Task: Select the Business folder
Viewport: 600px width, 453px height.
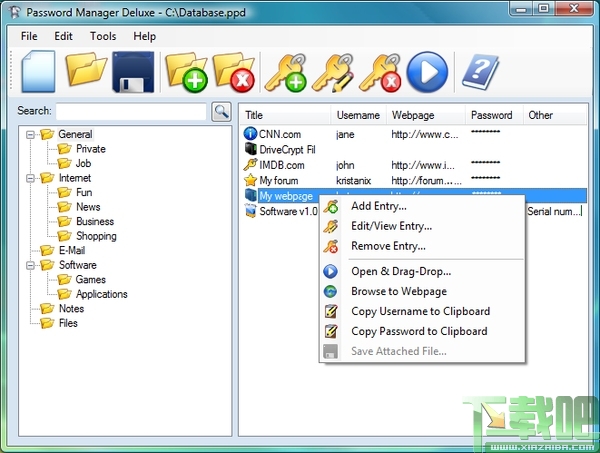Action: (95, 222)
